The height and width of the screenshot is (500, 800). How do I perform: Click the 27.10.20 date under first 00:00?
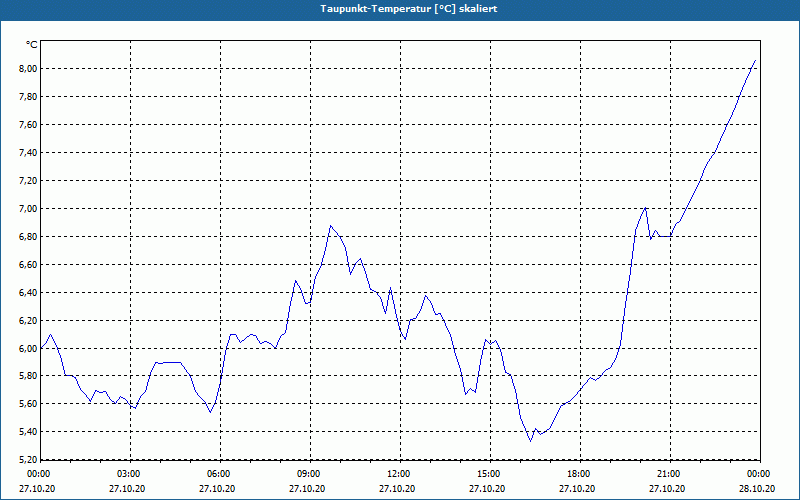click(x=37, y=488)
